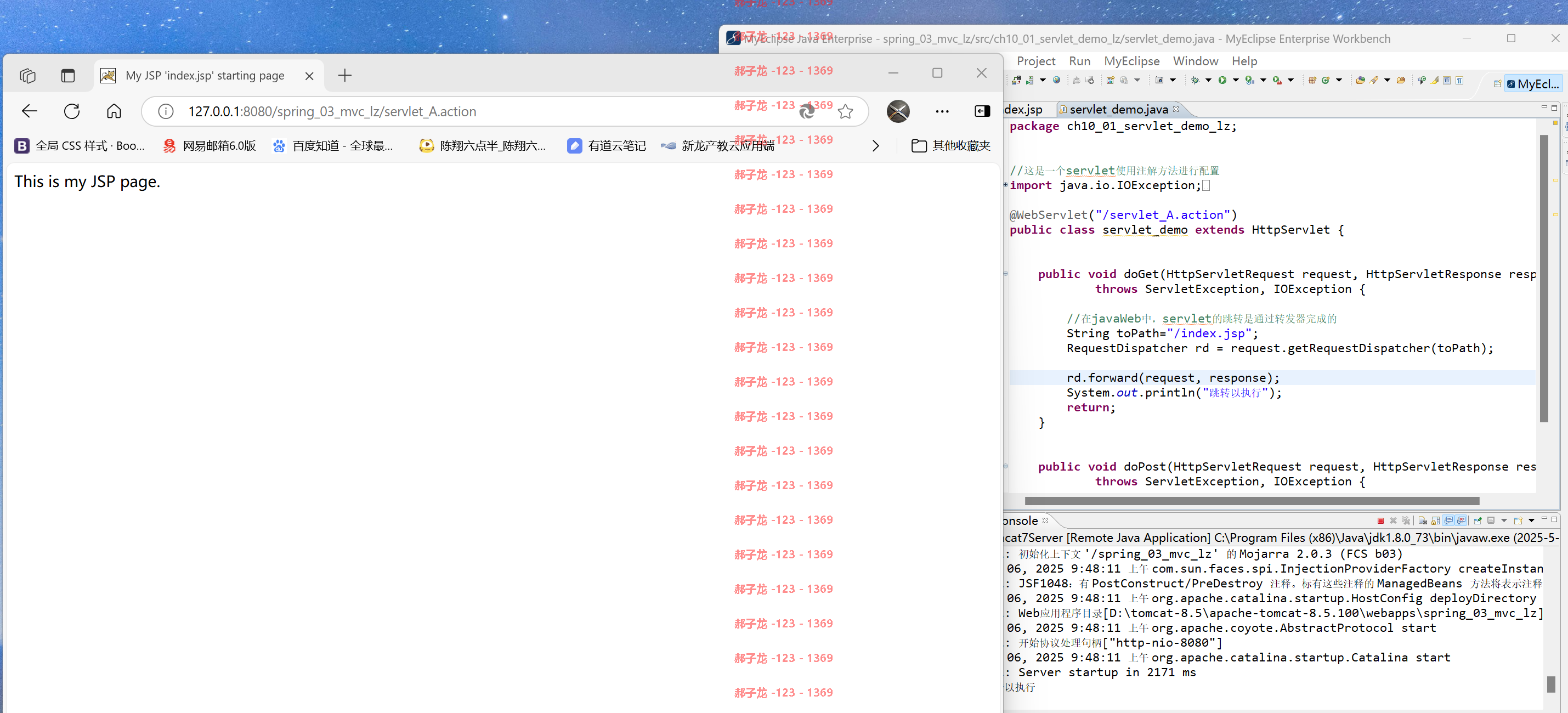Toggle Show Whitespace Characters pilcrow icon

pyautogui.click(x=1459, y=81)
